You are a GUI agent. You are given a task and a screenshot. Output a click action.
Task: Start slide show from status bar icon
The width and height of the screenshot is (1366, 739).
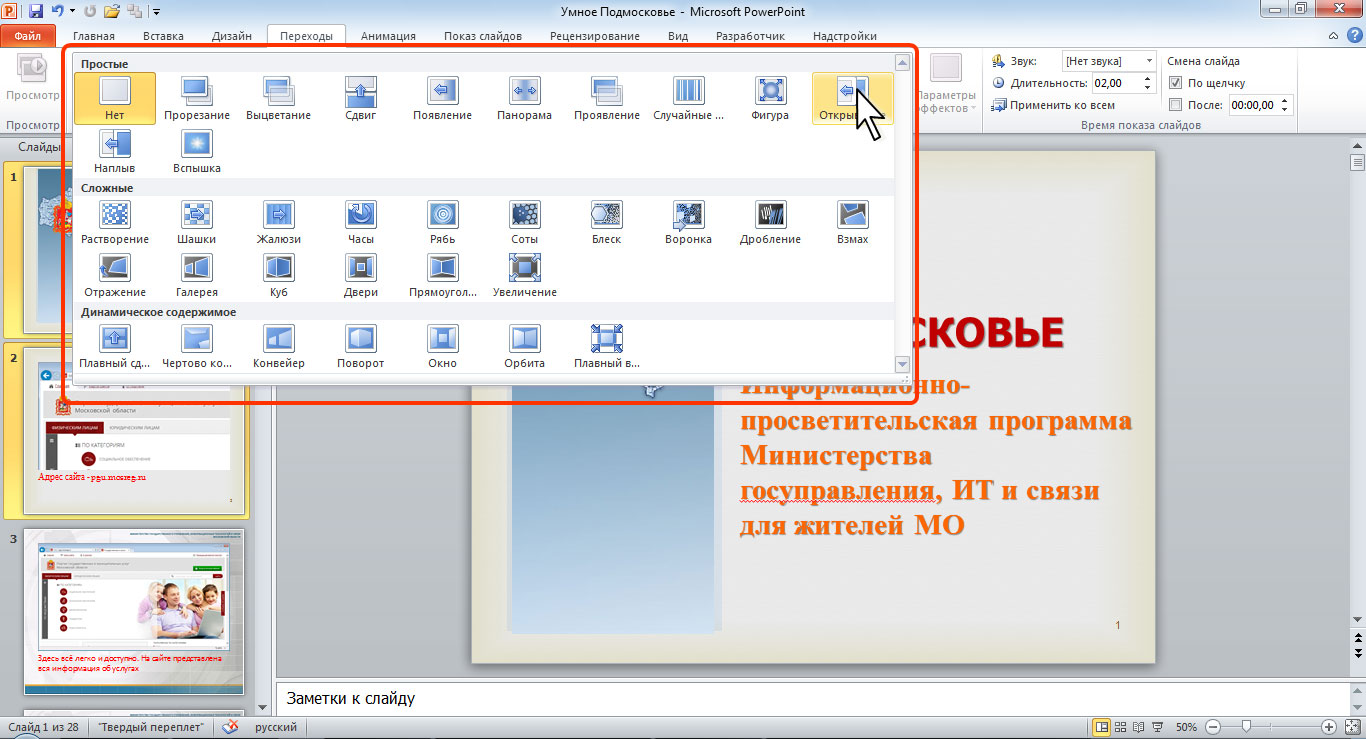point(1158,727)
